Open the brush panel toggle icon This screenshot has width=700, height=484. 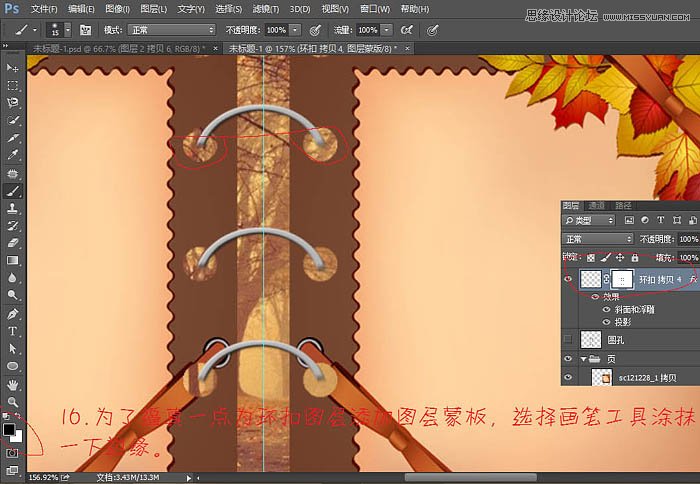click(86, 30)
